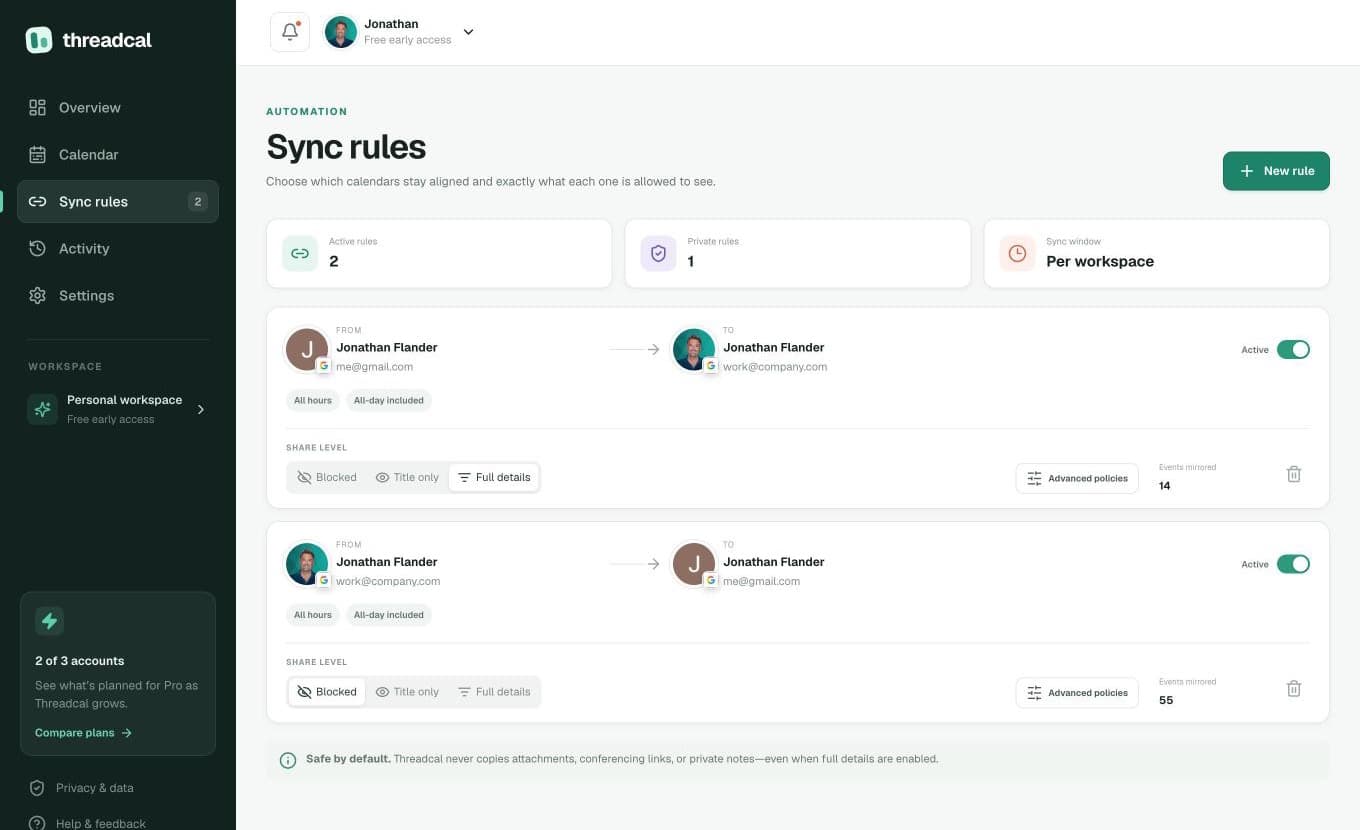This screenshot has height=830, width=1360.
Task: Click All hours tag in second rule
Action: click(x=313, y=615)
